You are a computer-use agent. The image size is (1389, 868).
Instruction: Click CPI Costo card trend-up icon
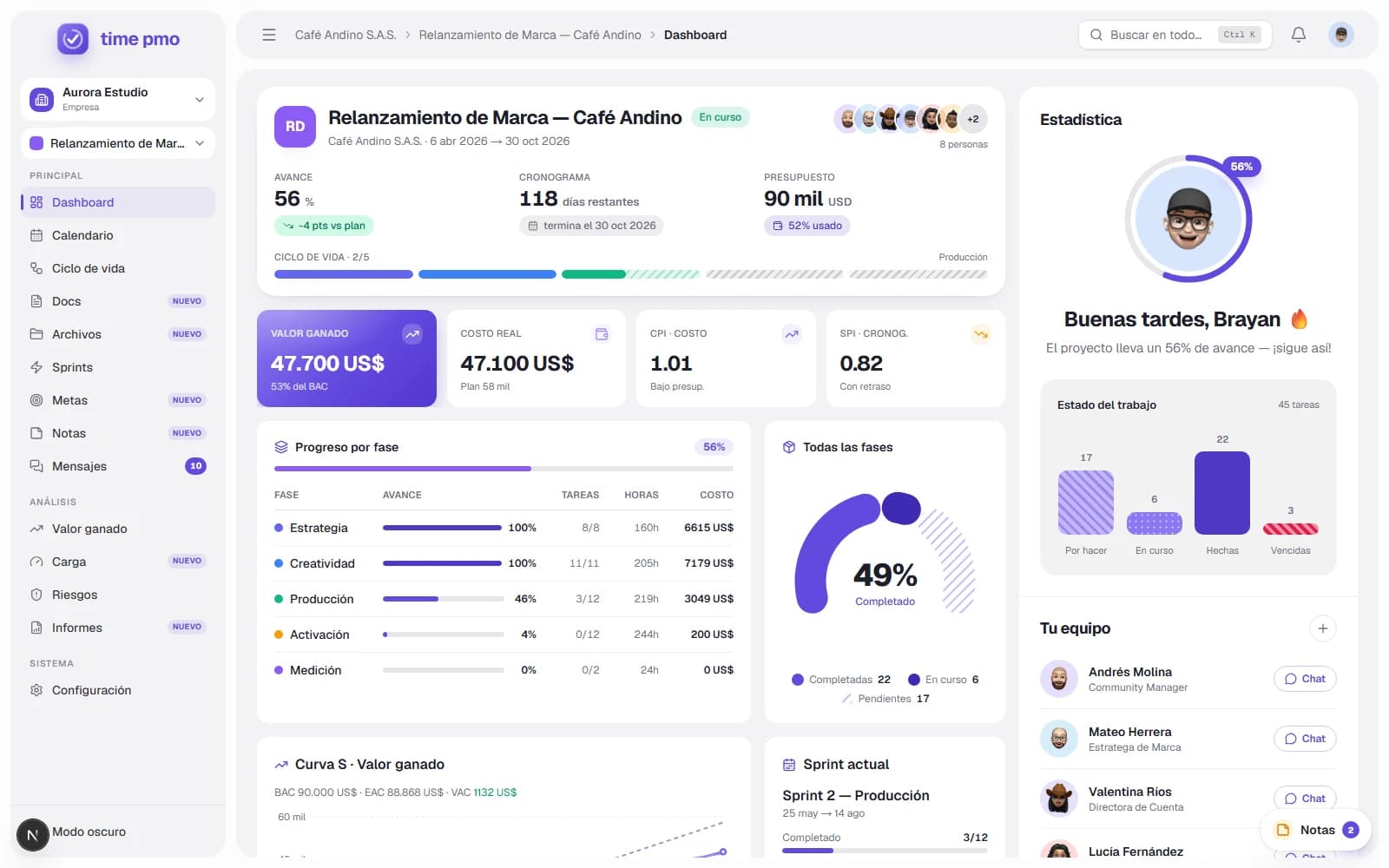(792, 334)
